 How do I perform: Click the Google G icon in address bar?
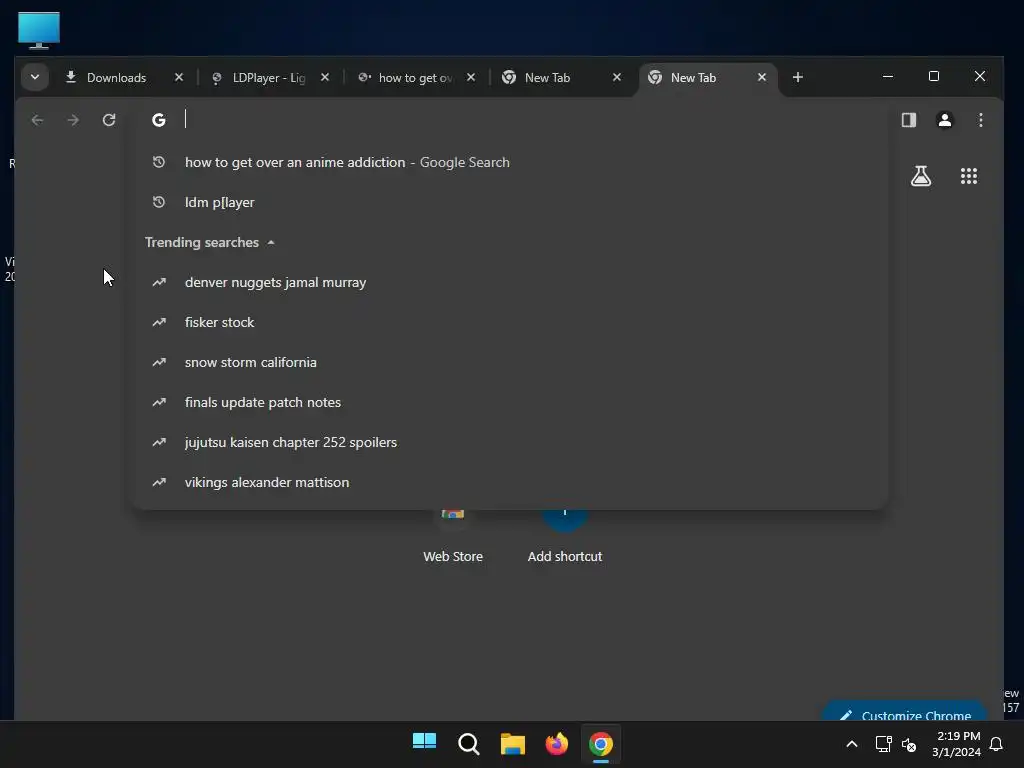pyautogui.click(x=159, y=120)
